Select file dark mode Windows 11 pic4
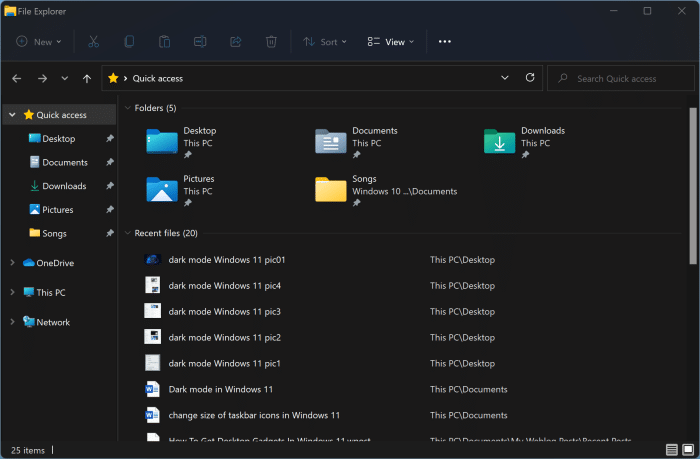This screenshot has height=459, width=700. coord(225,285)
